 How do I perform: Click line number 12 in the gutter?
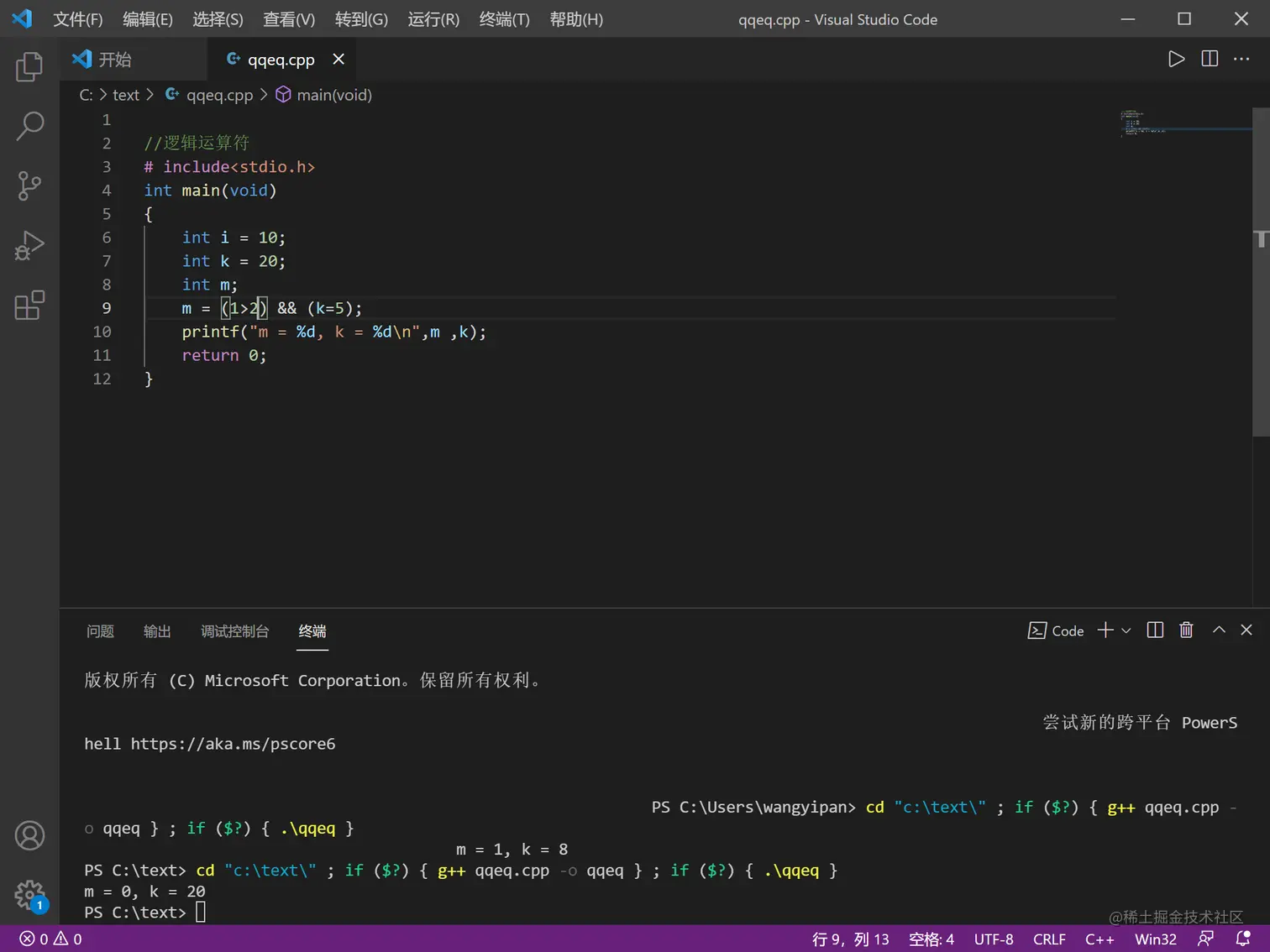[102, 379]
